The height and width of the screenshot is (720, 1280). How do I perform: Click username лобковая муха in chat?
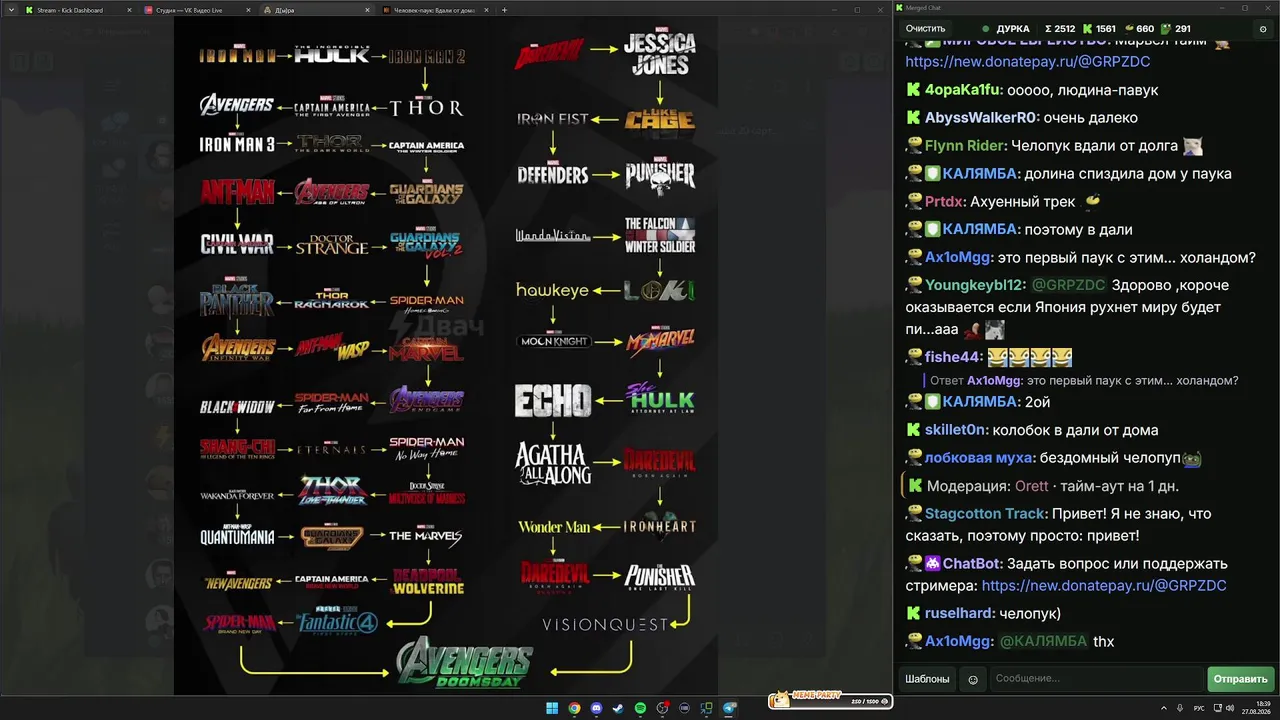pos(978,458)
